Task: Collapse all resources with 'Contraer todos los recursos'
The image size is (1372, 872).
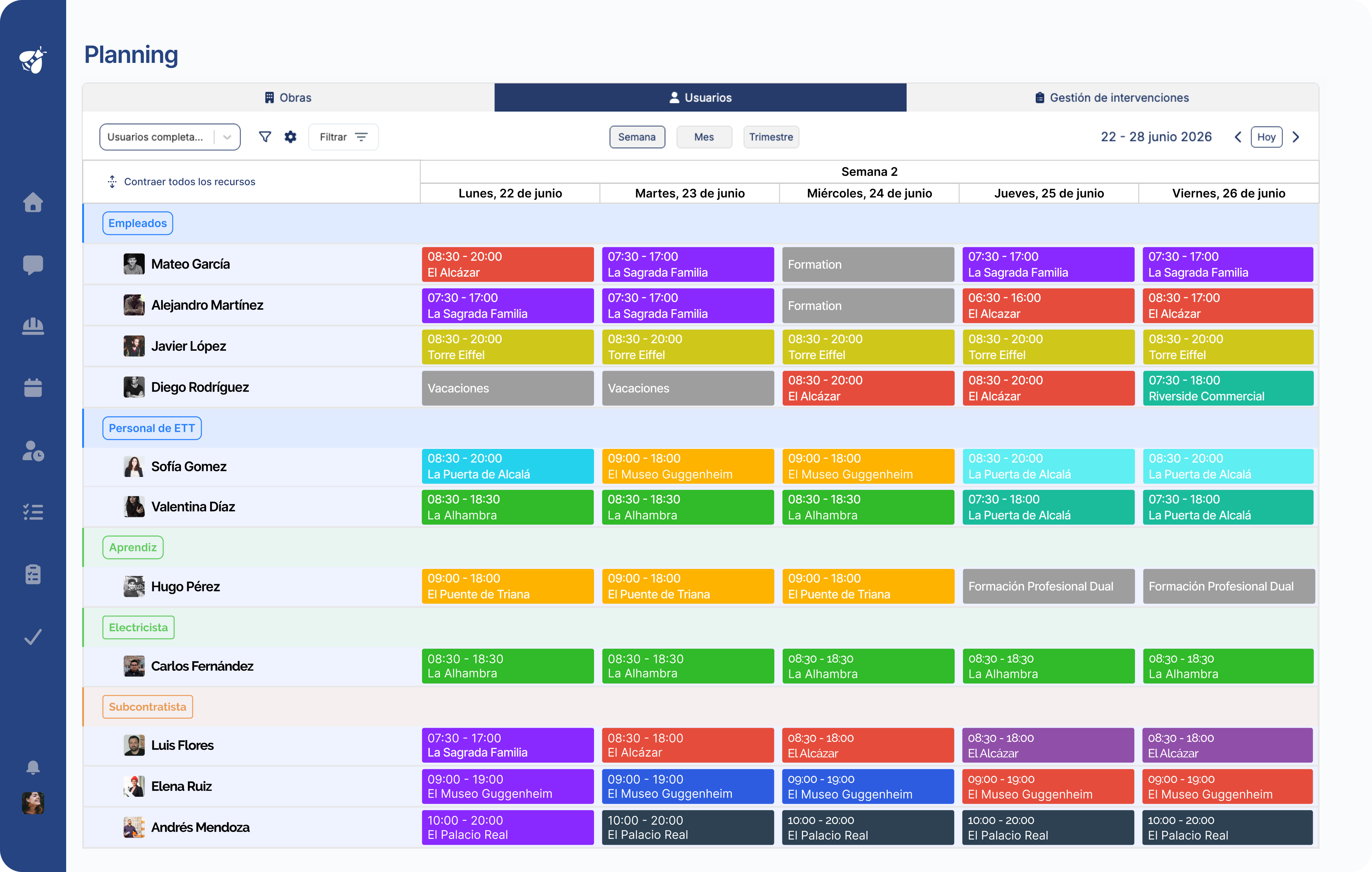Action: point(182,182)
